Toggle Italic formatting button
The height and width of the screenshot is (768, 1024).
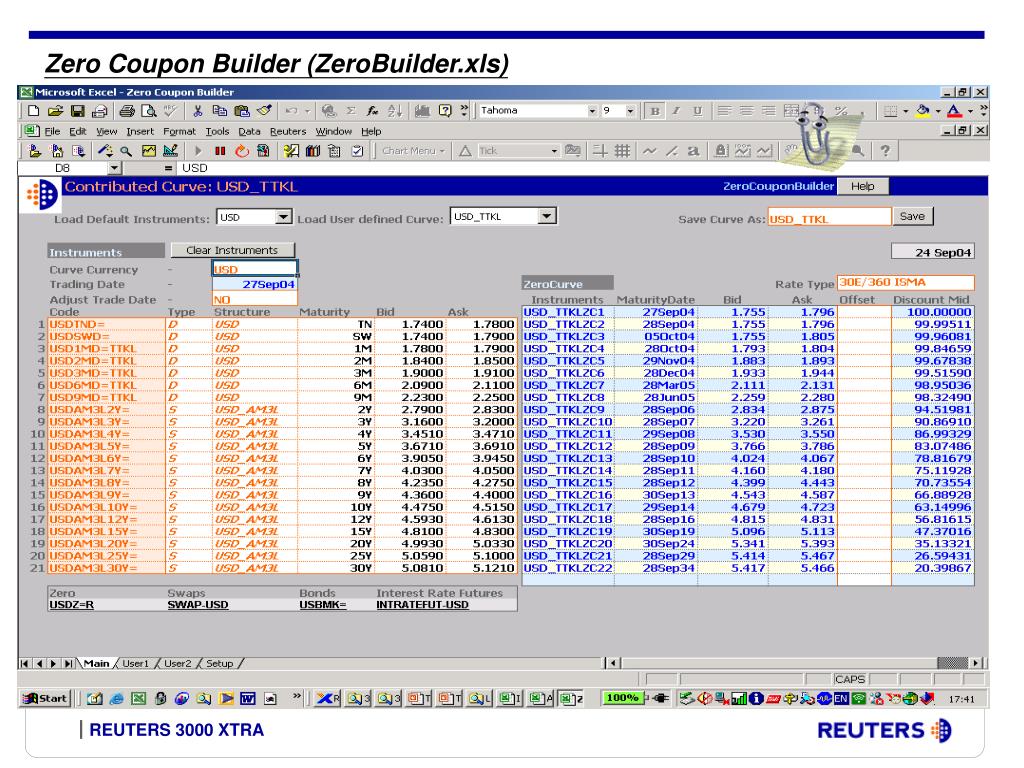tap(676, 111)
